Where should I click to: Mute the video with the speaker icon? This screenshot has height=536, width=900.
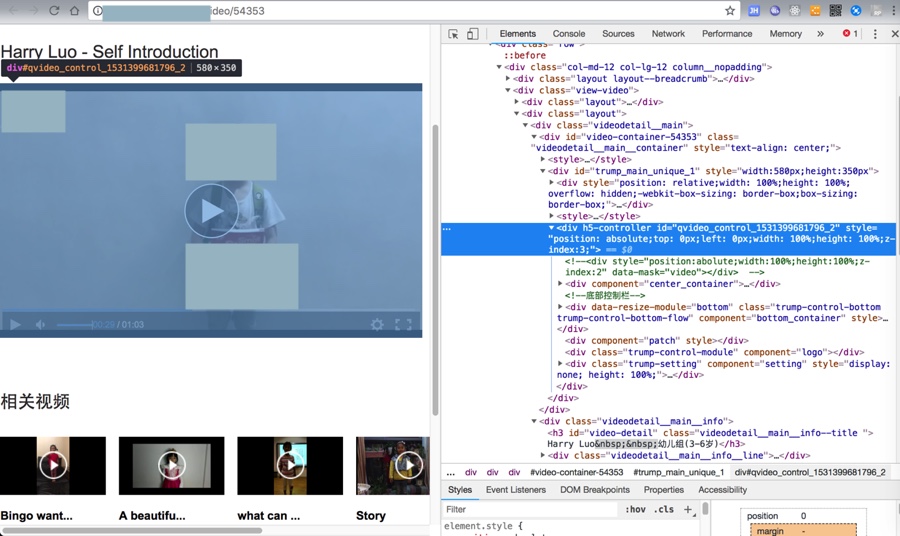pyautogui.click(x=41, y=325)
